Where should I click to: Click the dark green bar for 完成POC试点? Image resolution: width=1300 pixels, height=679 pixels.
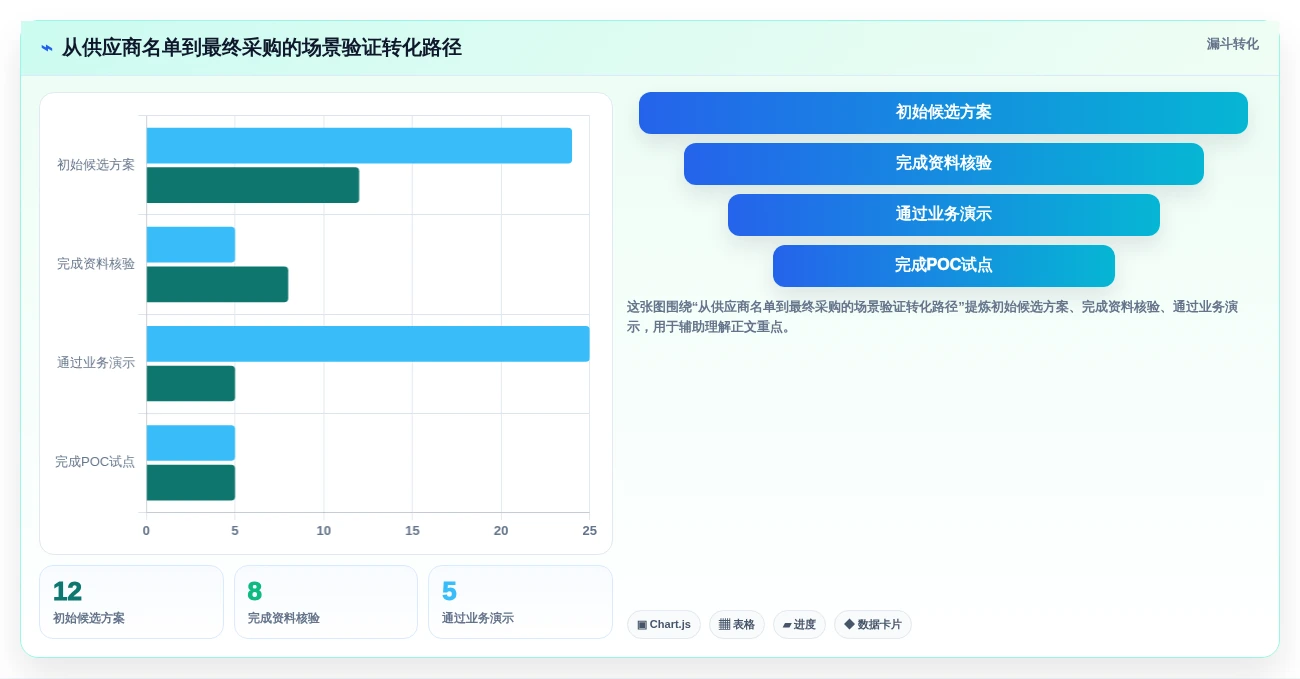pos(191,482)
